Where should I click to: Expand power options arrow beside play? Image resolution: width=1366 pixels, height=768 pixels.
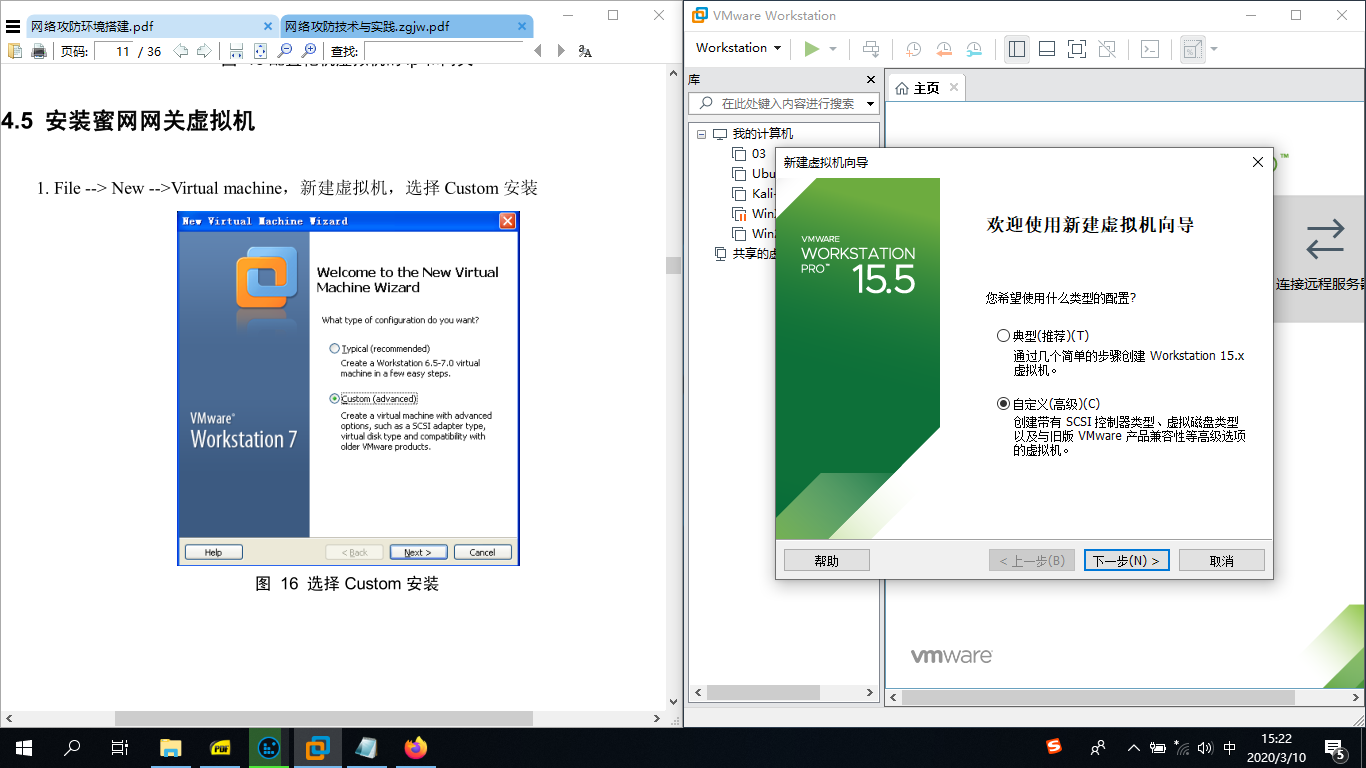[x=833, y=48]
